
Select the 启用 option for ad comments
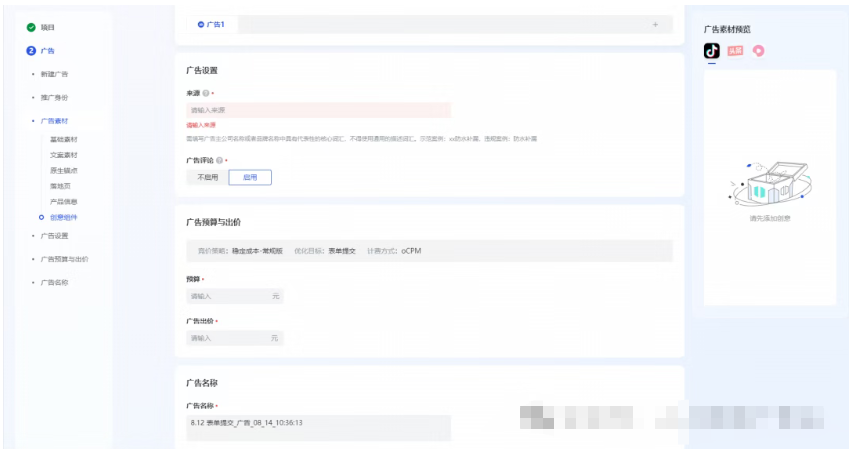pyautogui.click(x=250, y=177)
